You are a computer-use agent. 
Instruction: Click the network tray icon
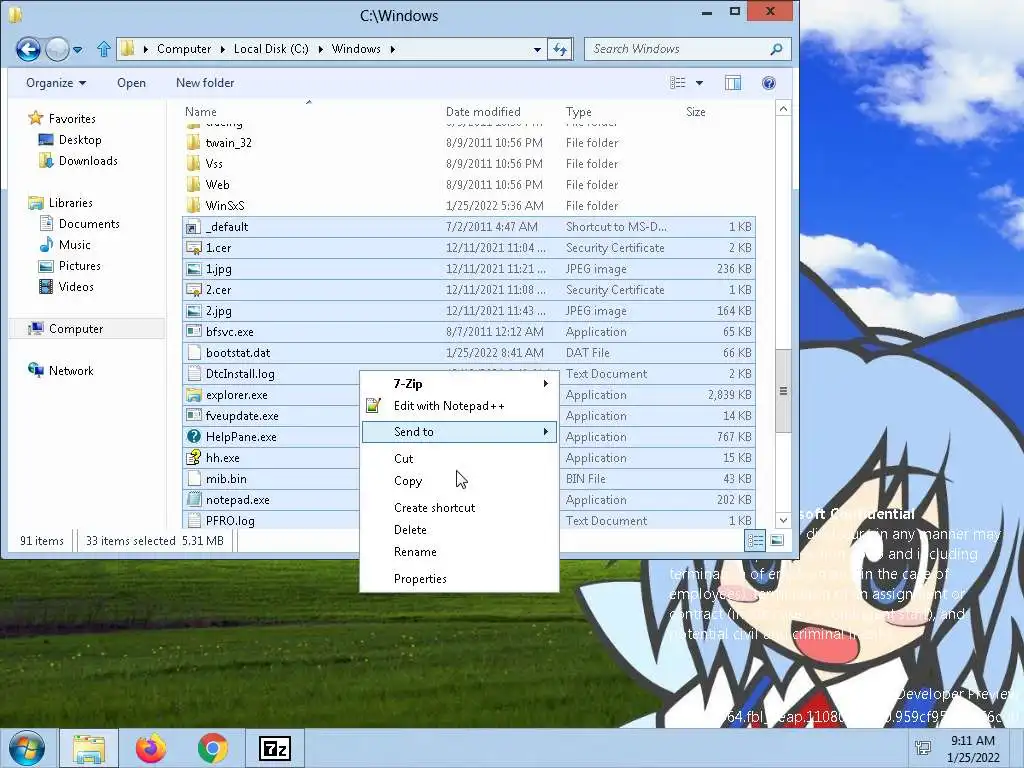pyautogui.click(x=923, y=748)
